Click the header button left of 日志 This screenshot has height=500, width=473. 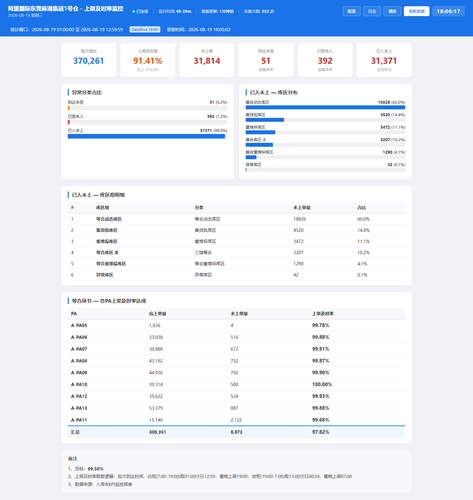coord(351,11)
